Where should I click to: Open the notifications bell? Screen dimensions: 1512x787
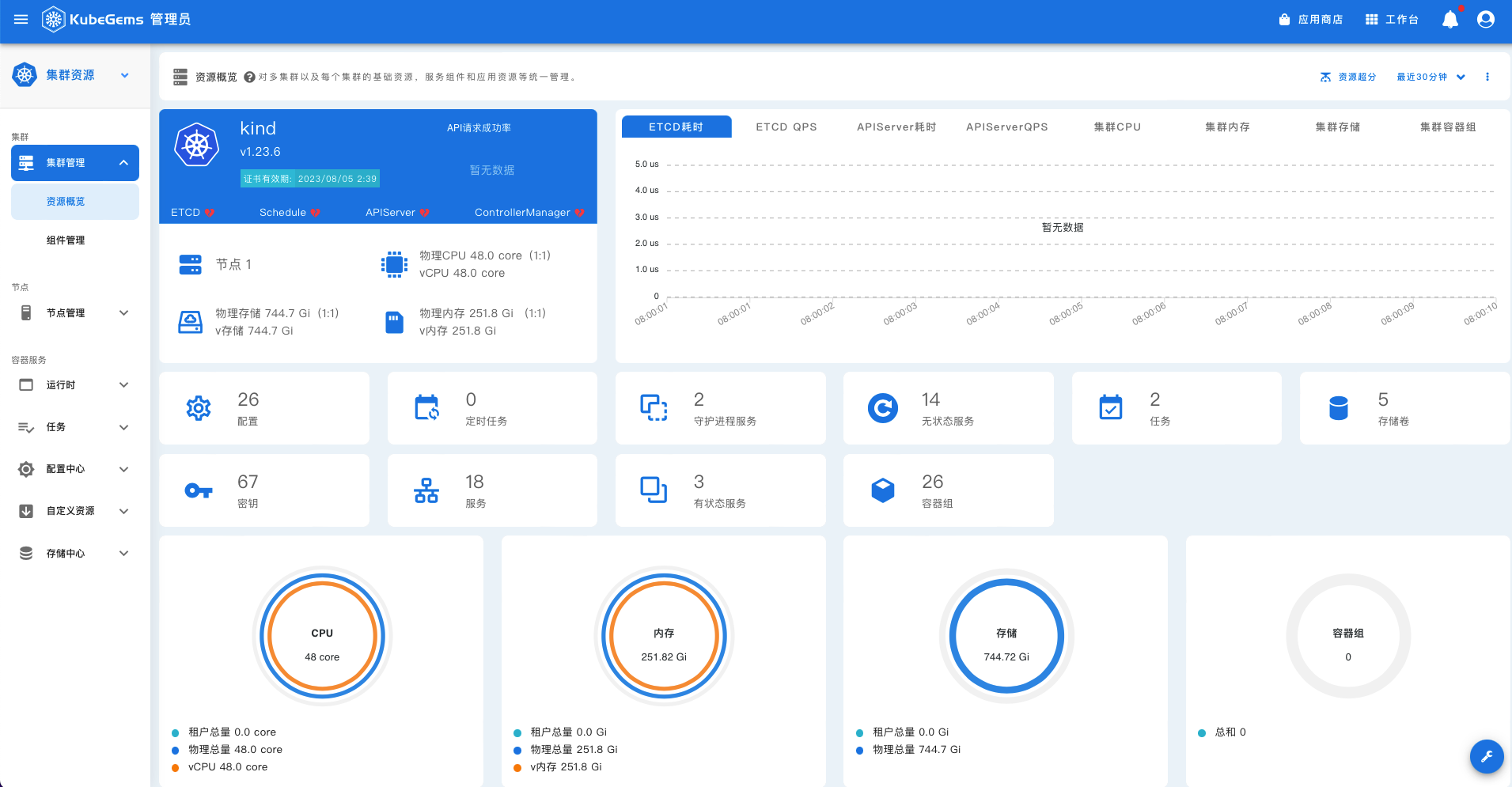[1450, 19]
